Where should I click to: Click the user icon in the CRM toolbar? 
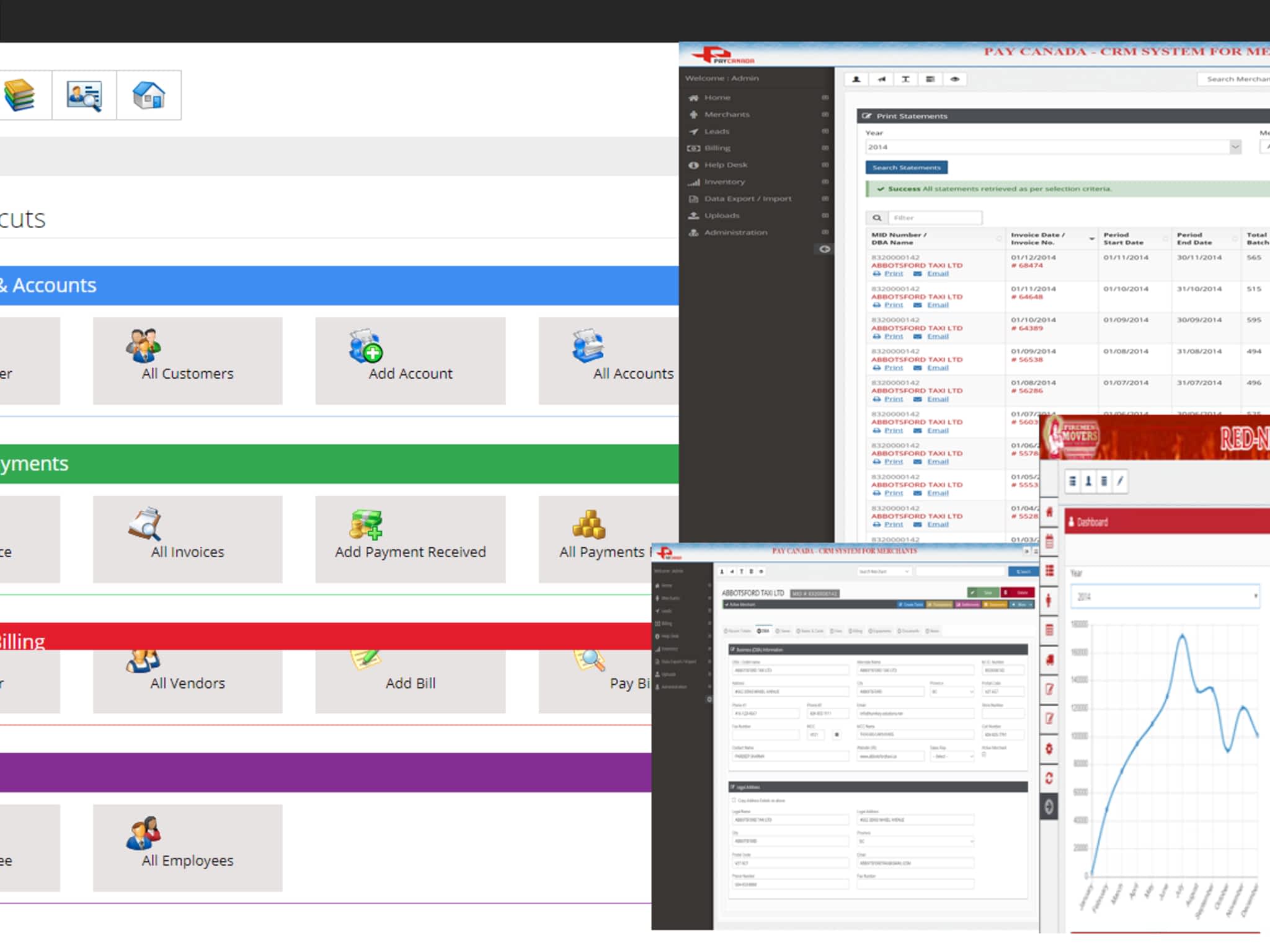[x=855, y=79]
